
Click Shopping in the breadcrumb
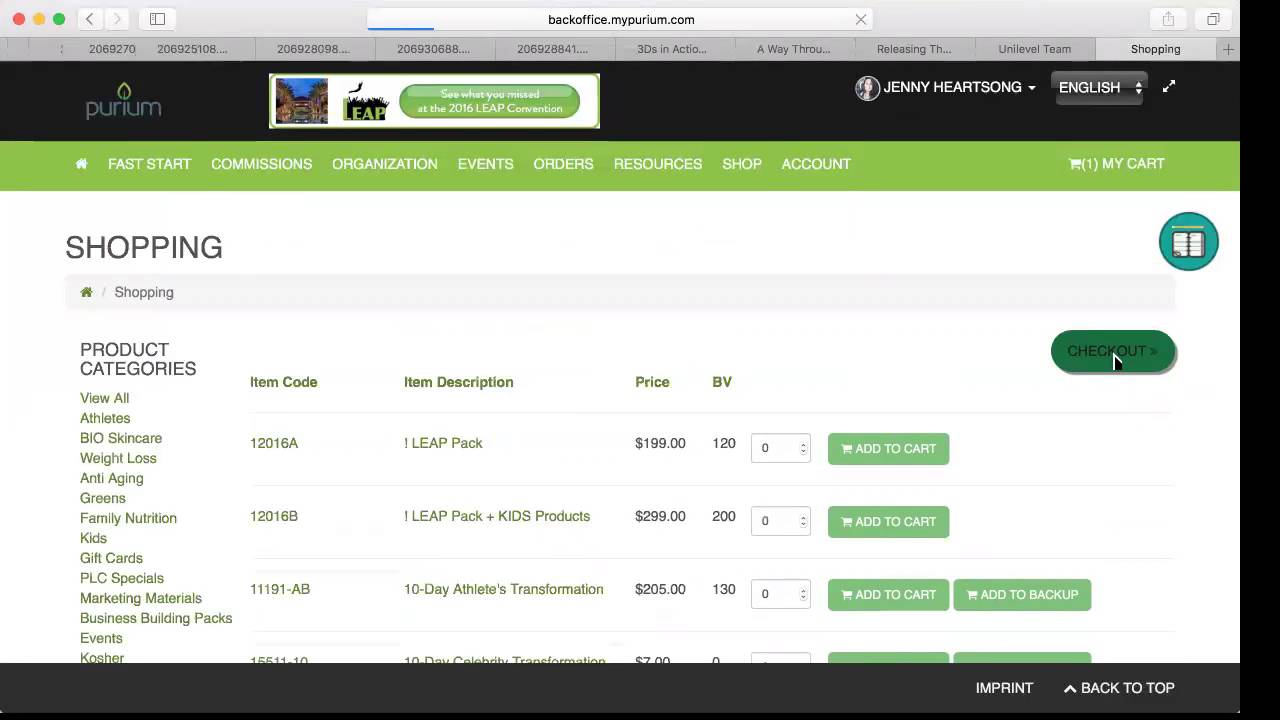(144, 292)
